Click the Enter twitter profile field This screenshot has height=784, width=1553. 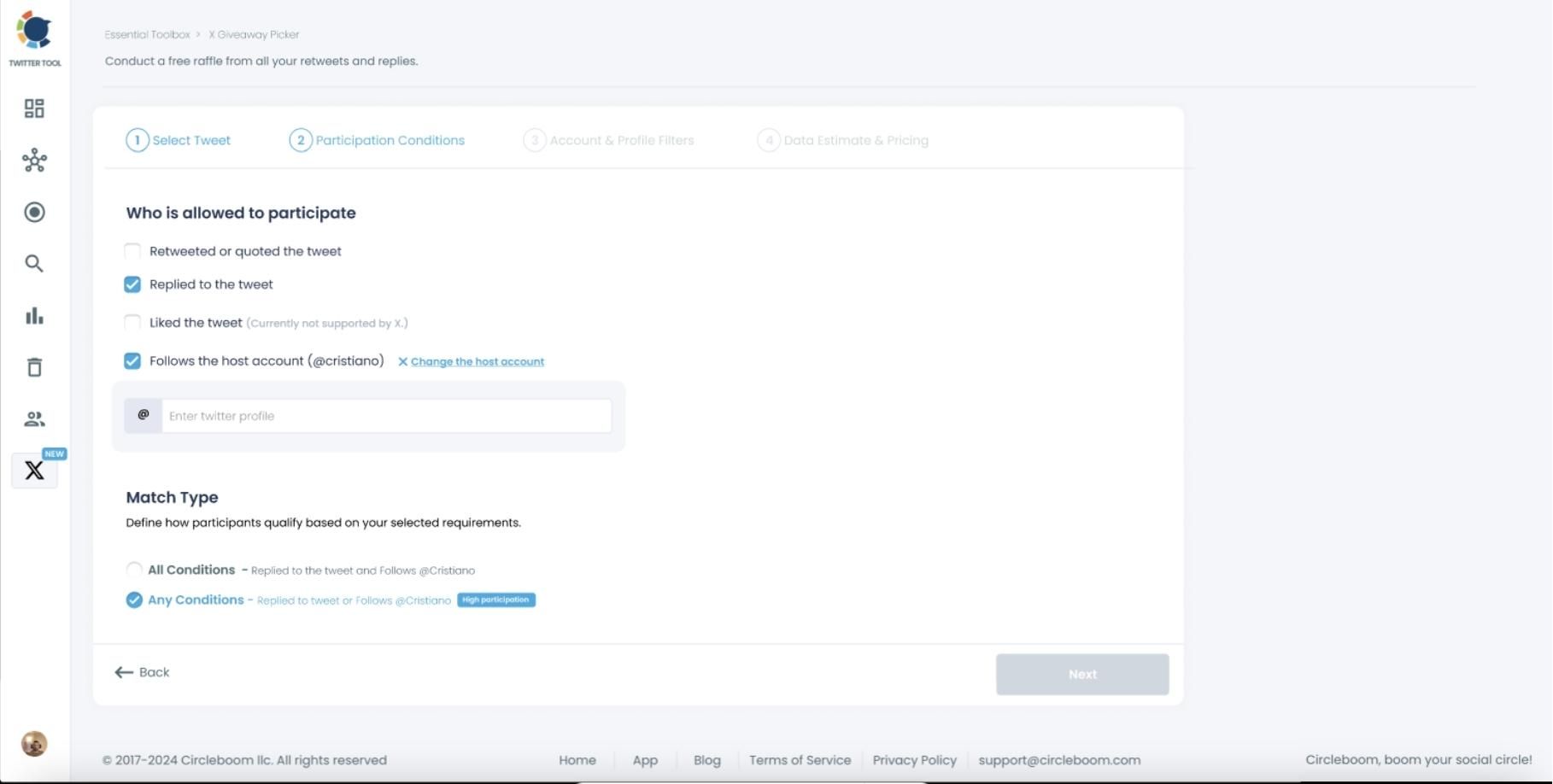click(x=386, y=416)
